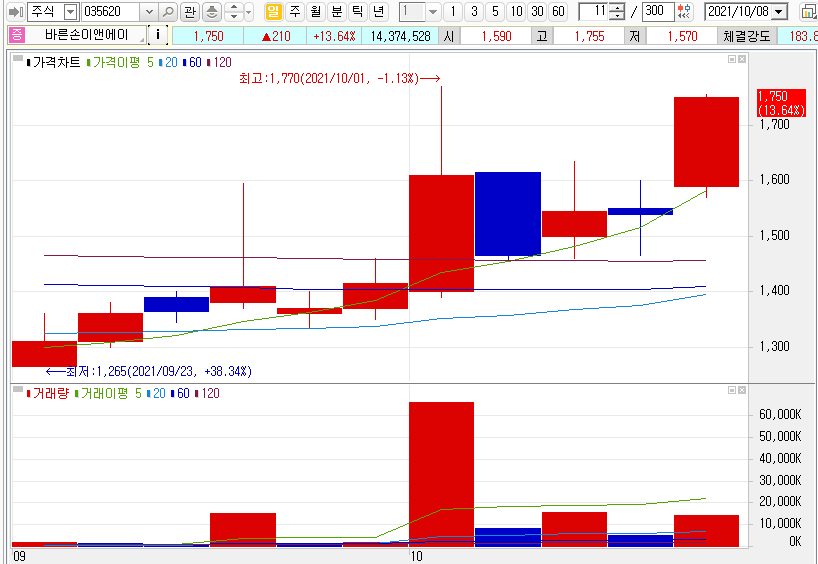
Task: Toggle the volume 20 moving average legend
Action: (157, 393)
